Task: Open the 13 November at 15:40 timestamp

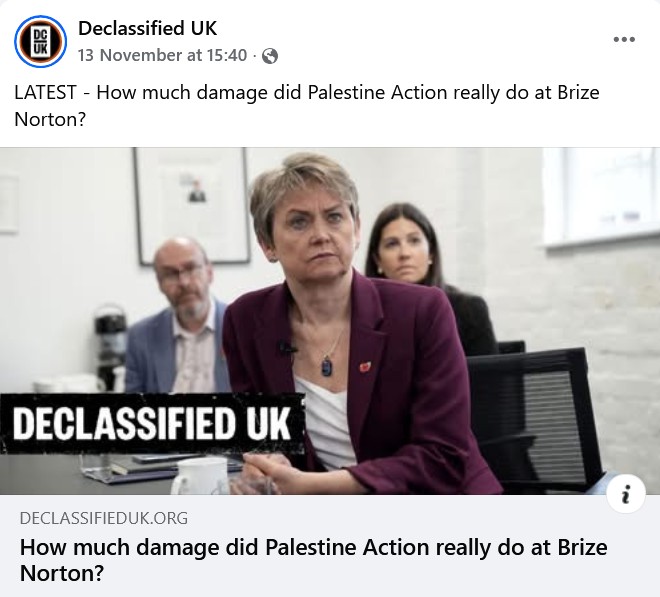Action: 162,56
